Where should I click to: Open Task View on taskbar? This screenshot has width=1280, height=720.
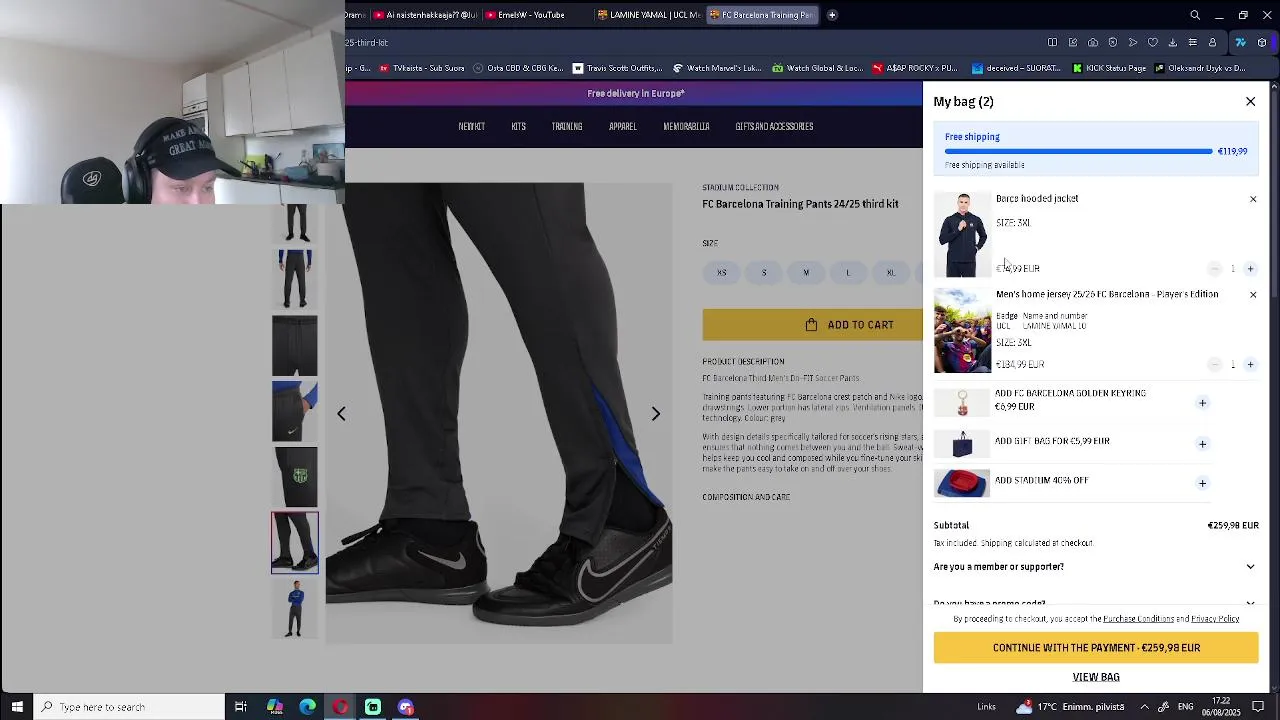click(241, 707)
